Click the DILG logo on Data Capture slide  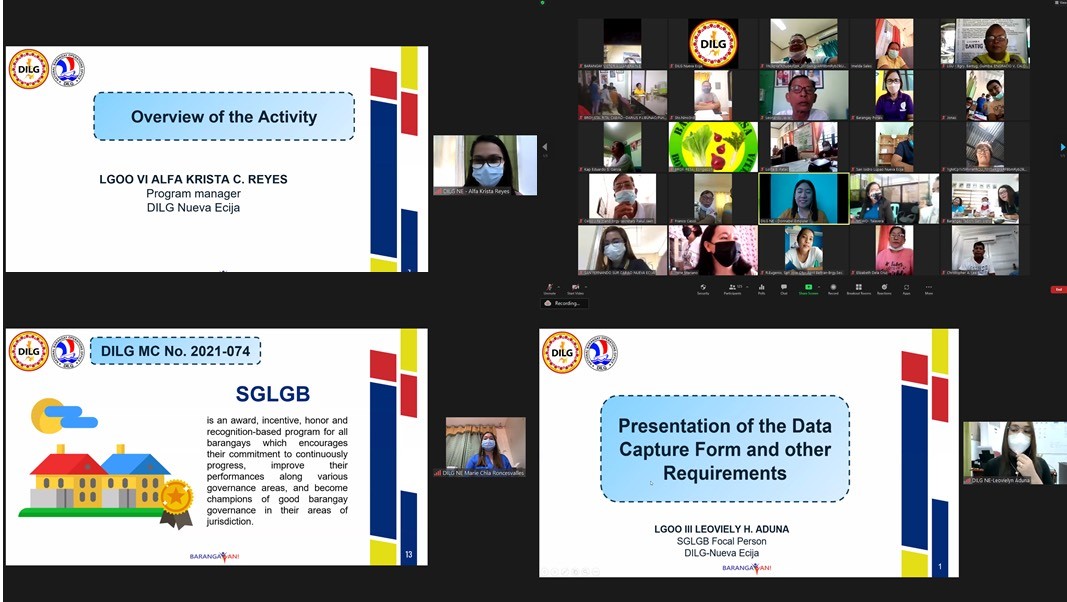point(562,352)
